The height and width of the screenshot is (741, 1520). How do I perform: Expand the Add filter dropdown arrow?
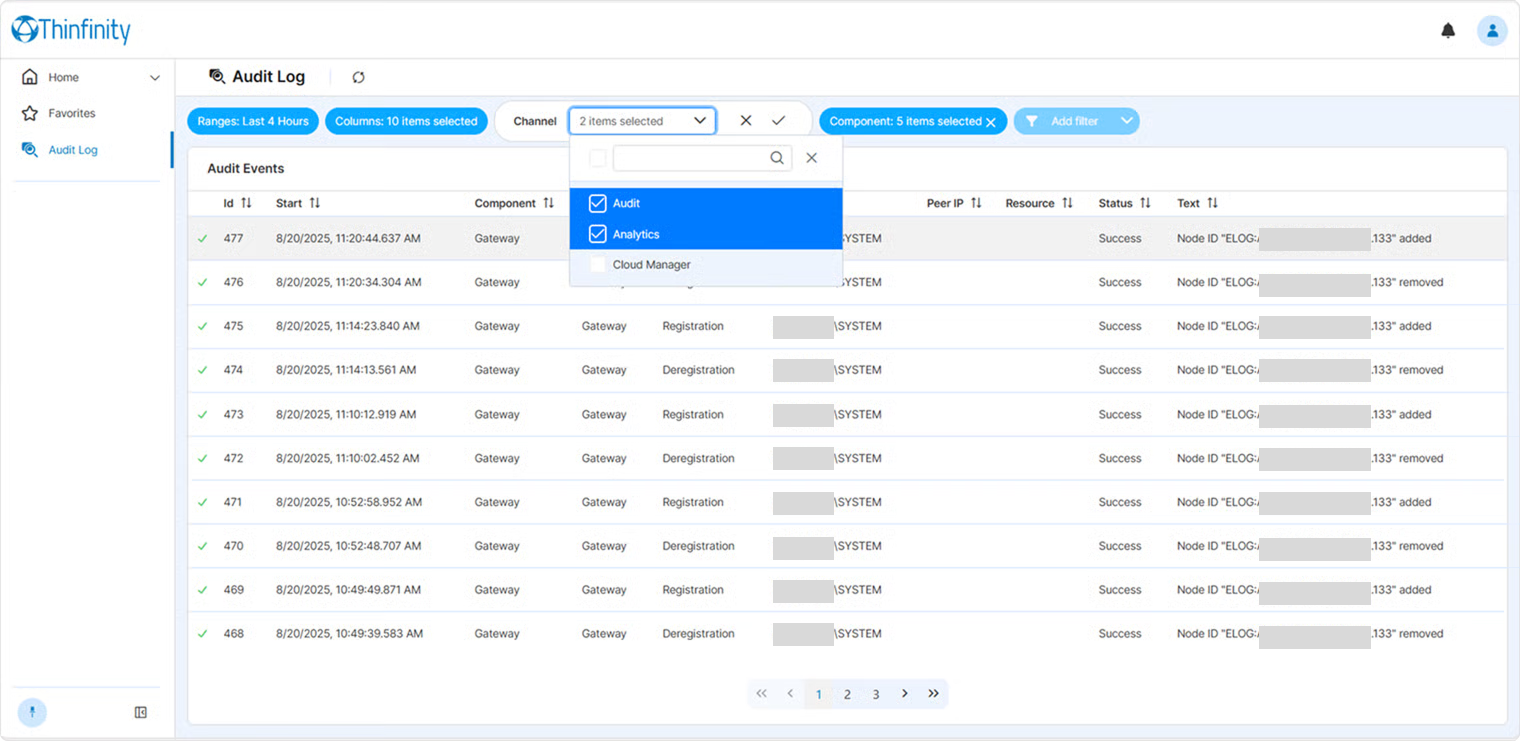point(1127,121)
